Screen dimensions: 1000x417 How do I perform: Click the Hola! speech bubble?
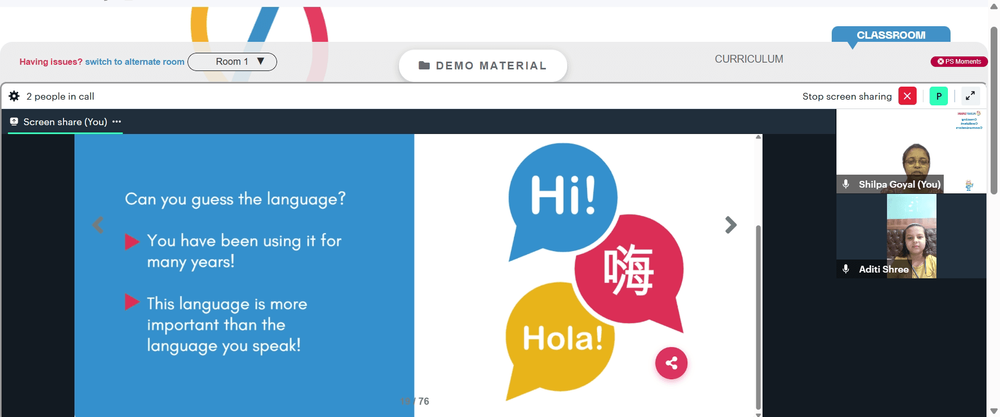(561, 338)
